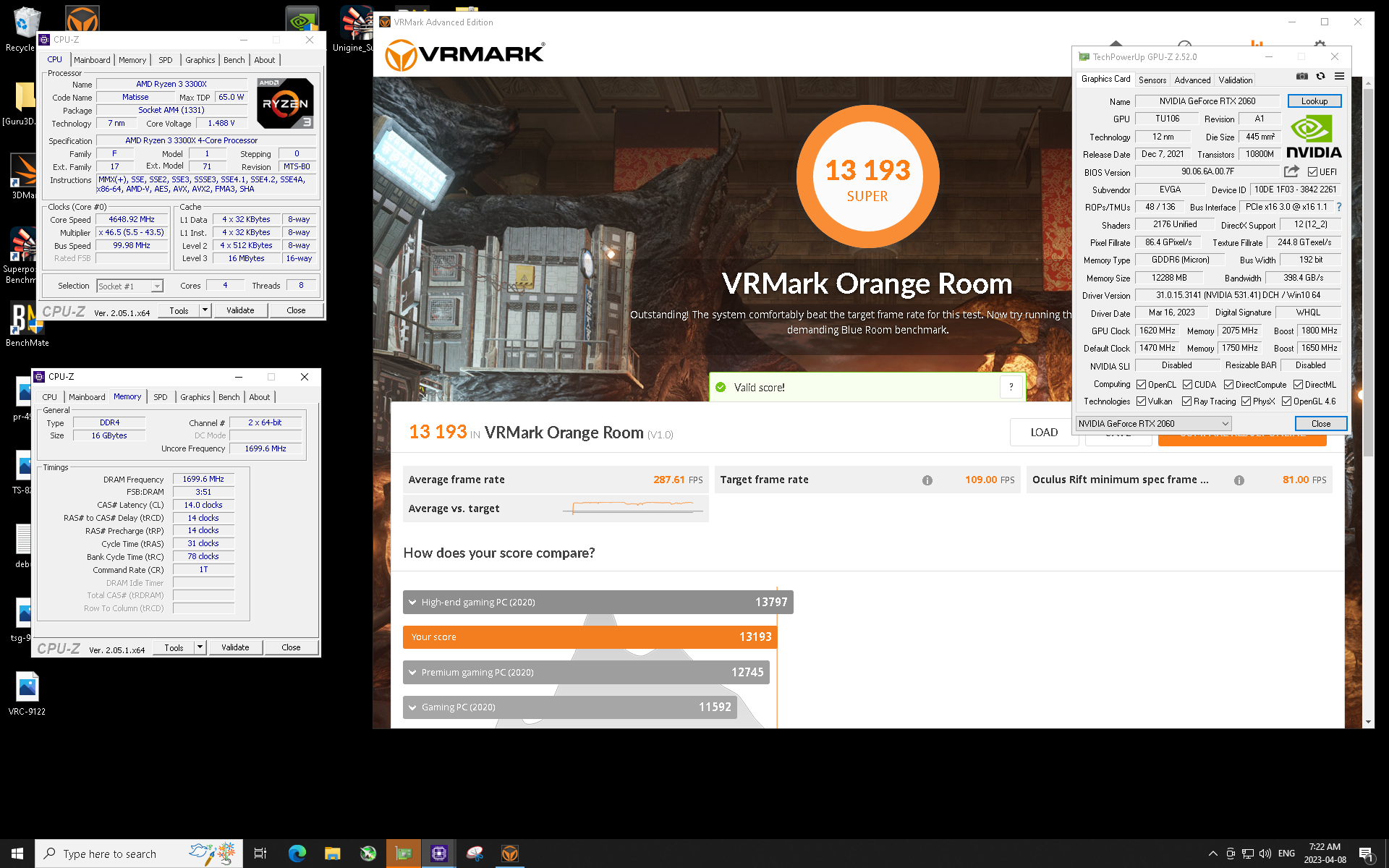Click the Bus Interface question mark icon
This screenshot has height=868, width=1389.
click(x=1338, y=207)
